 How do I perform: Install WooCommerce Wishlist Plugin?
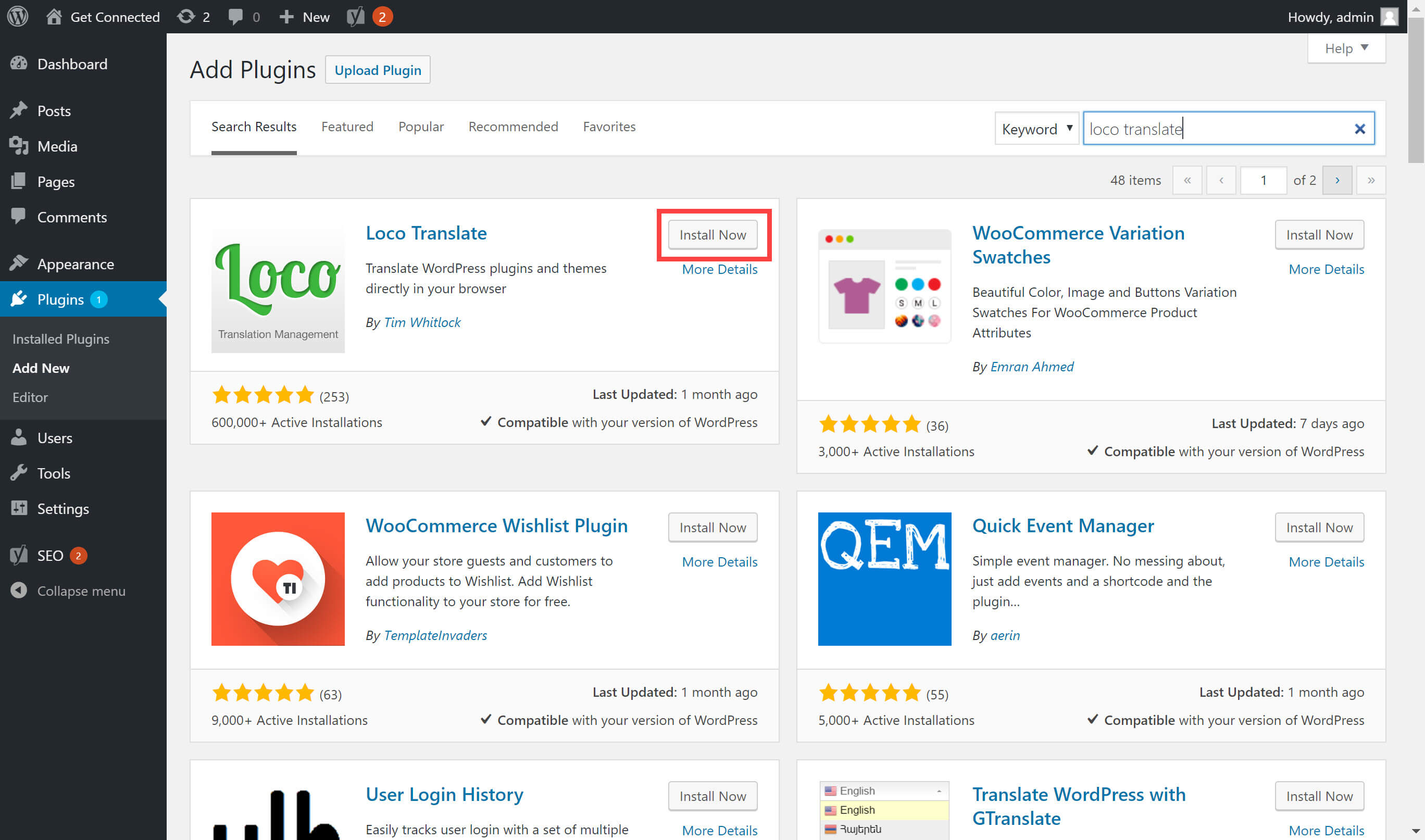[x=712, y=527]
